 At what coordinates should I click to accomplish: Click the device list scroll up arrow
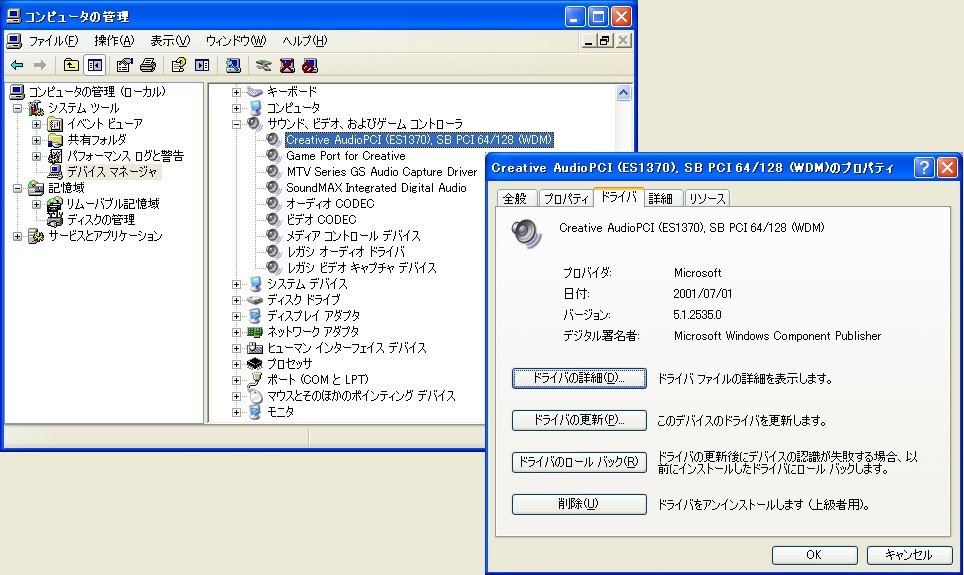coord(623,93)
